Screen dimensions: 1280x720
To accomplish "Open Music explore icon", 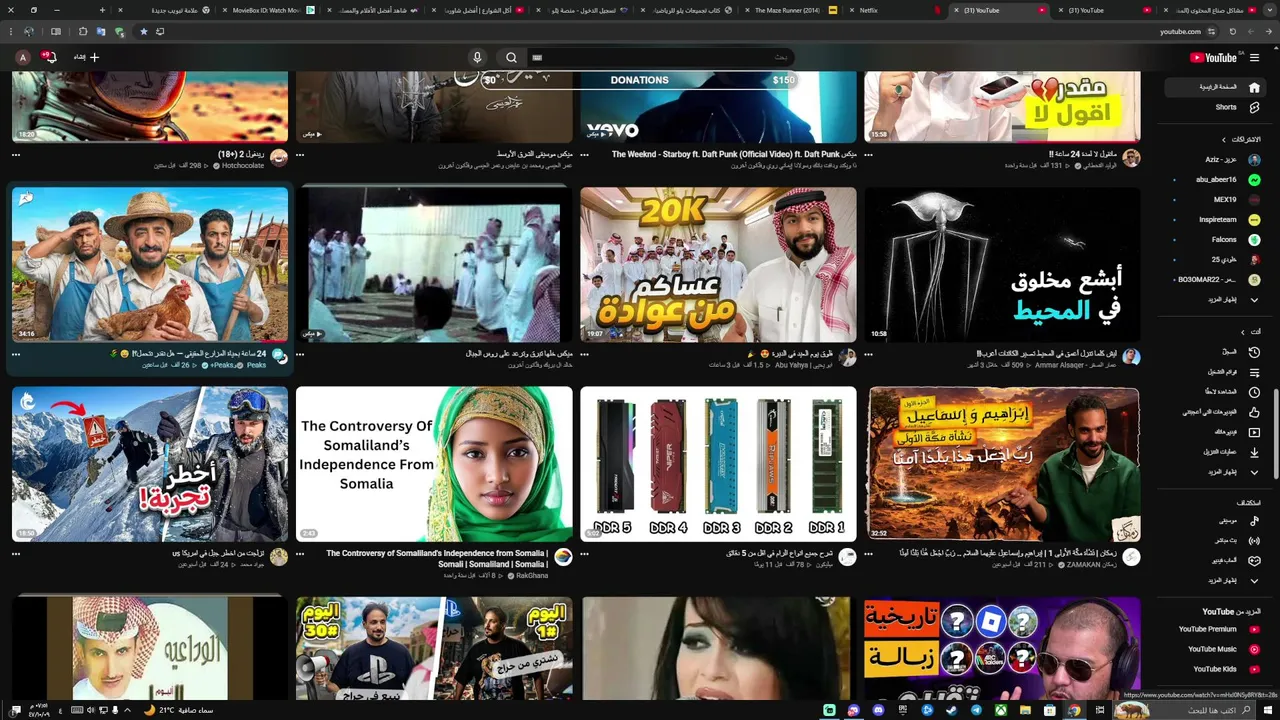I will click(1254, 521).
